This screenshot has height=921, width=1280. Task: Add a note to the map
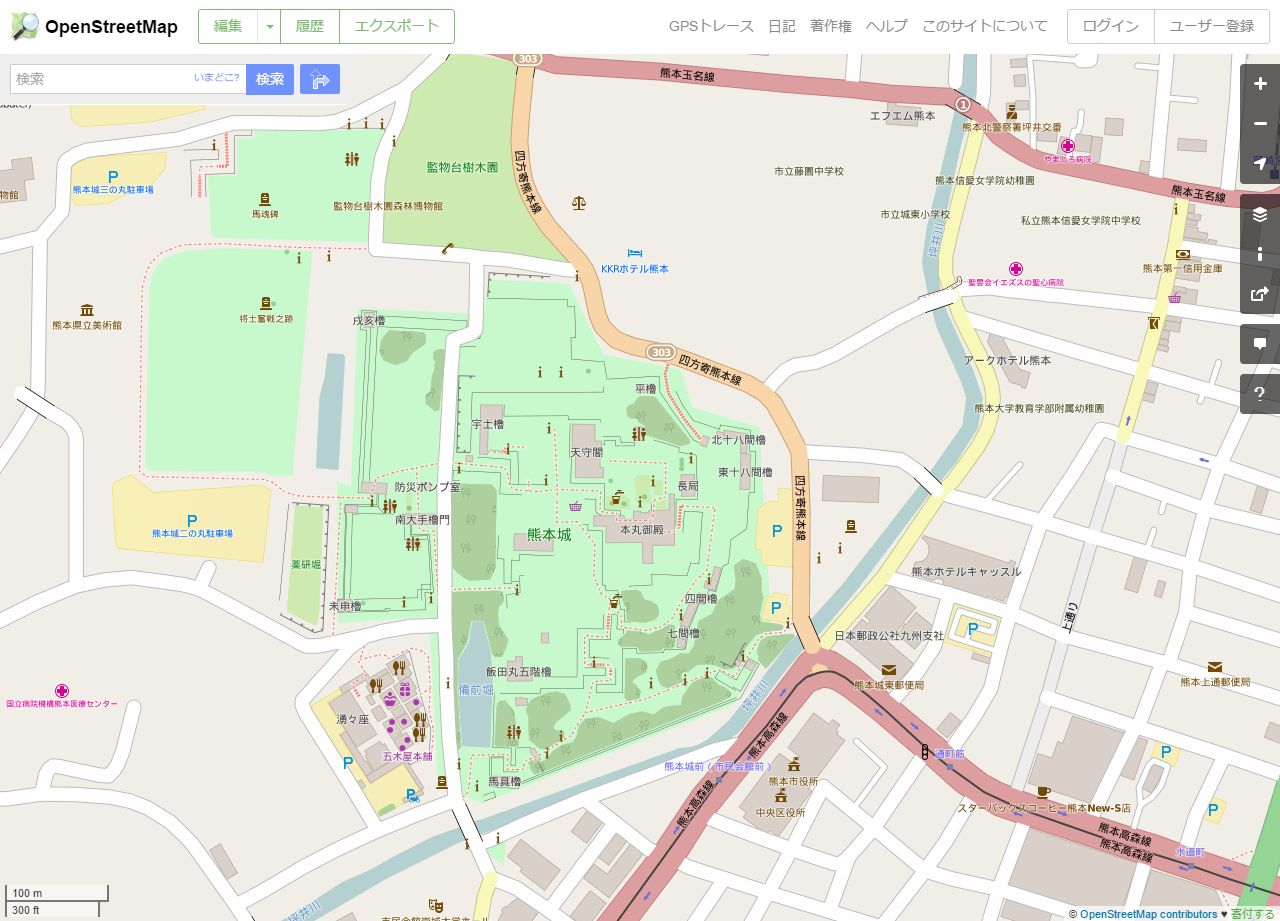click(x=1260, y=344)
